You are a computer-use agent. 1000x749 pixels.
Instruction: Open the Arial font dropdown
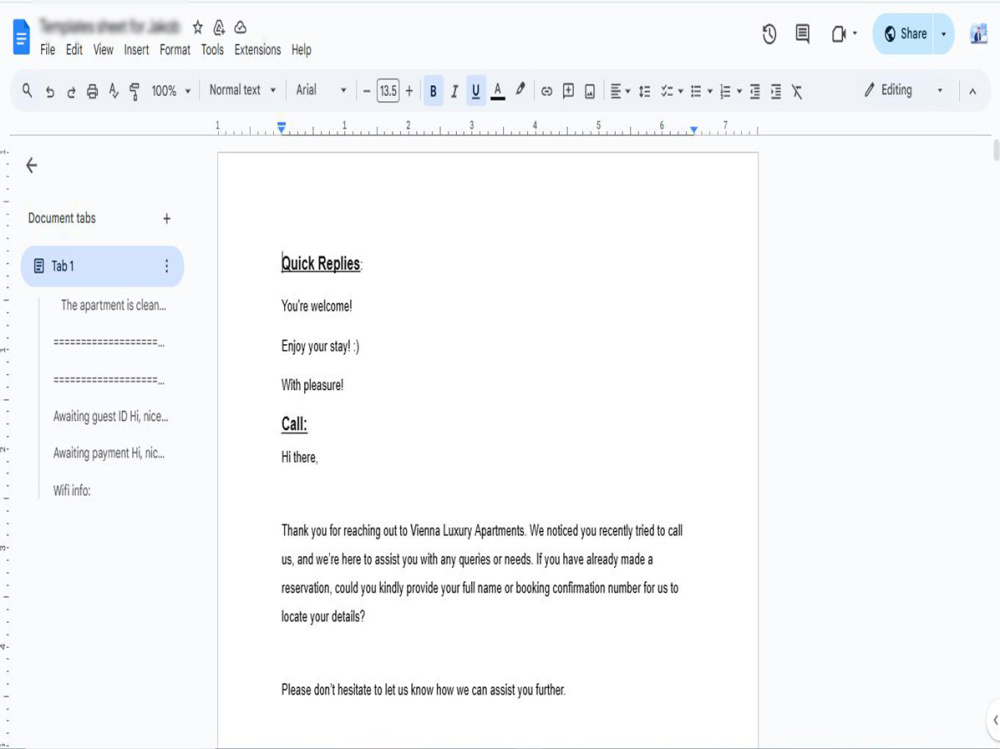click(x=321, y=90)
